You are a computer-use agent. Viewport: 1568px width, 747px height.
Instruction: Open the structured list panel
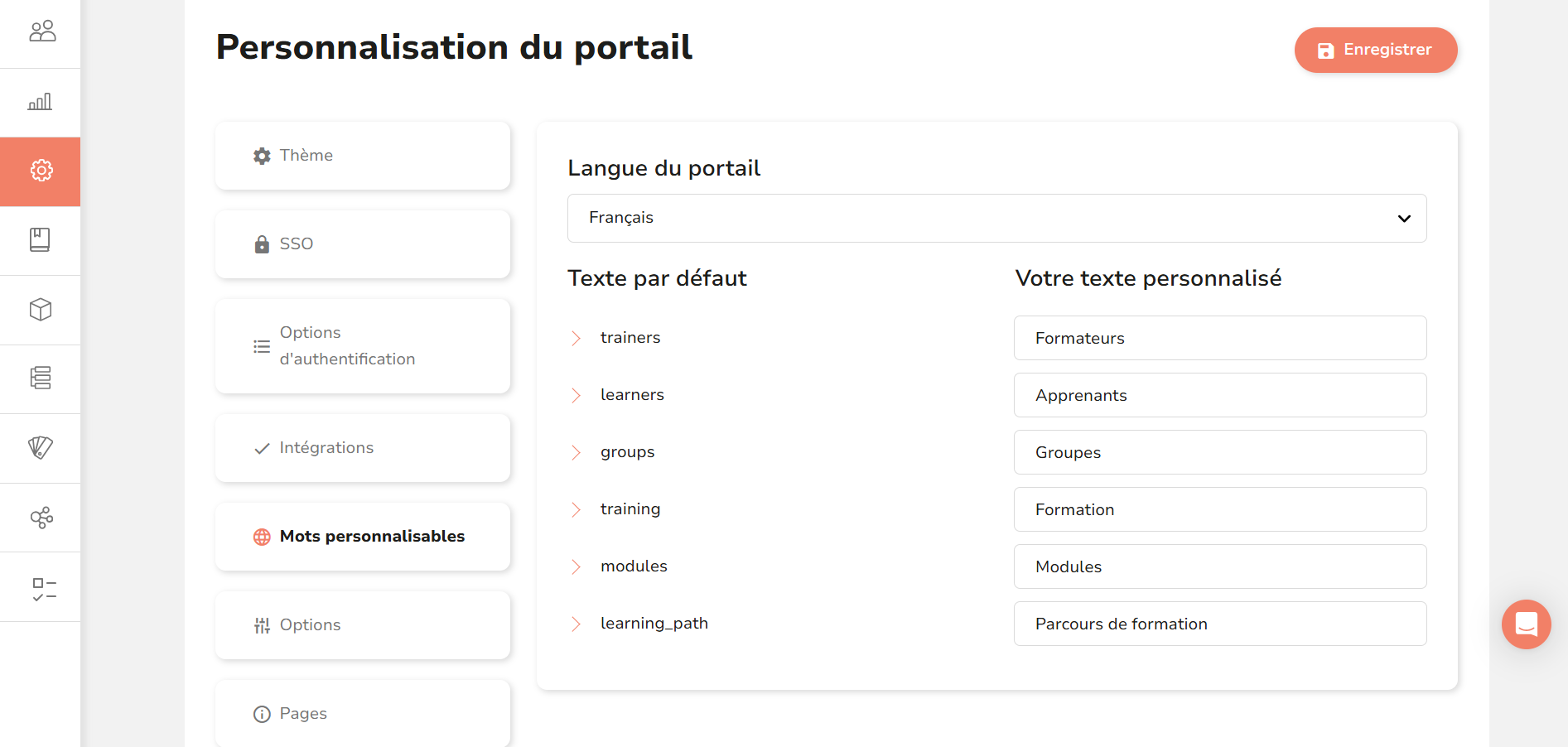(41, 378)
